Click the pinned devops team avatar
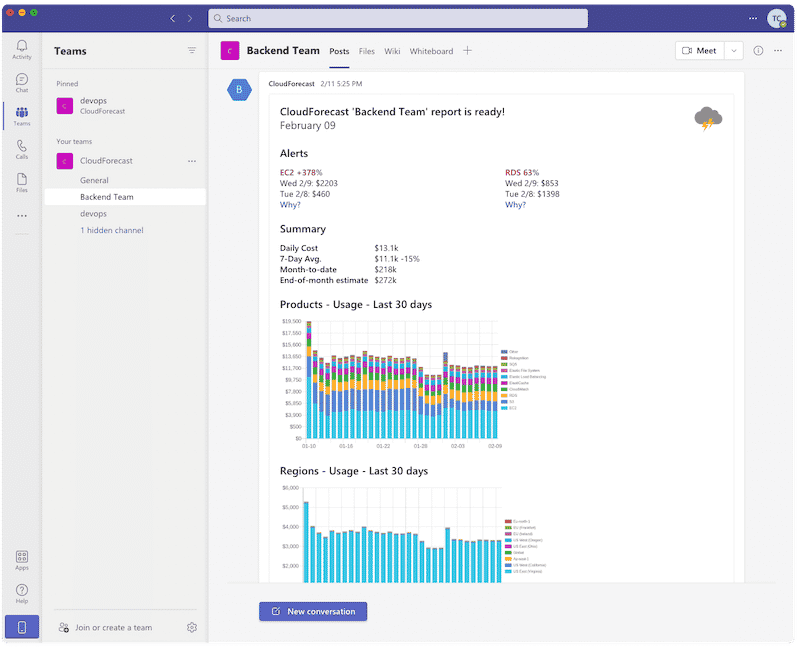The height and width of the screenshot is (647, 800). pyautogui.click(x=64, y=106)
